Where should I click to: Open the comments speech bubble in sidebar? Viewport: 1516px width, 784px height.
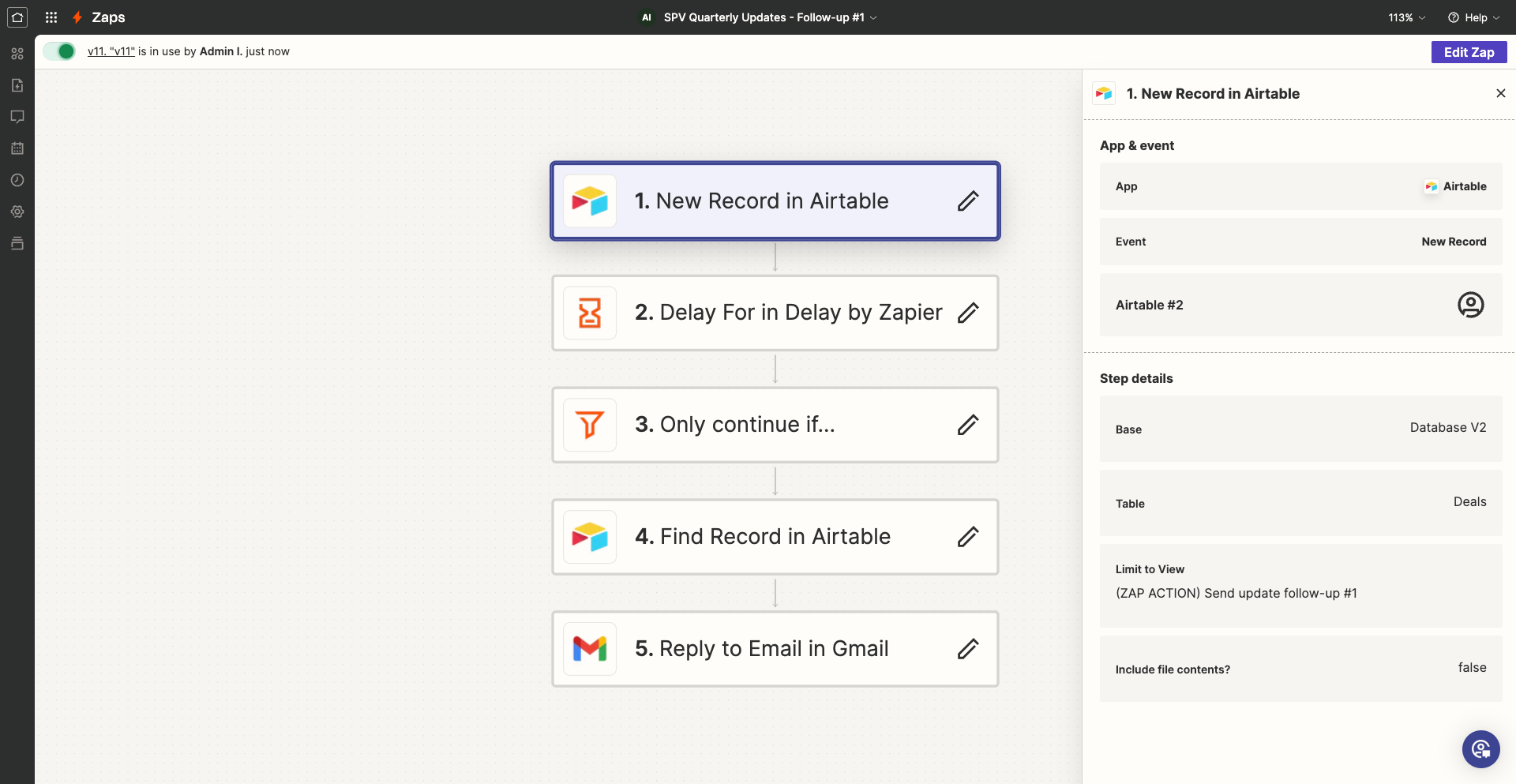point(17,117)
